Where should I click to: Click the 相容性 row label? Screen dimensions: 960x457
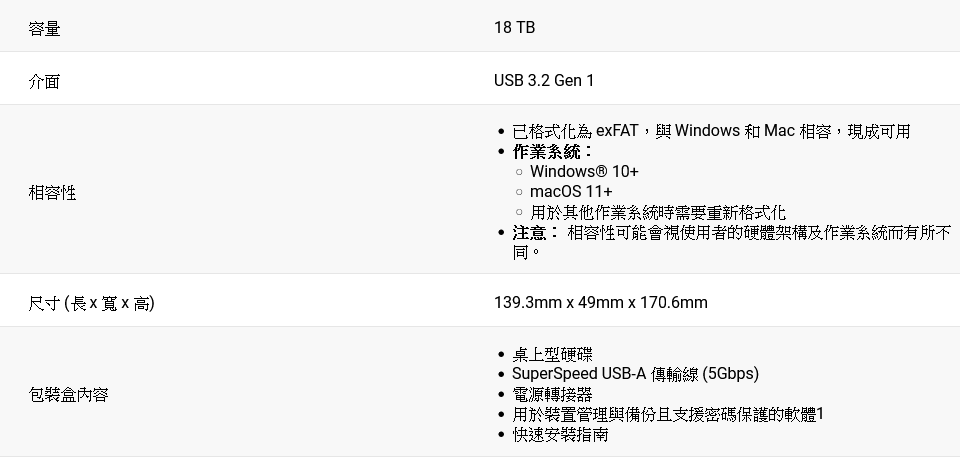tap(52, 192)
